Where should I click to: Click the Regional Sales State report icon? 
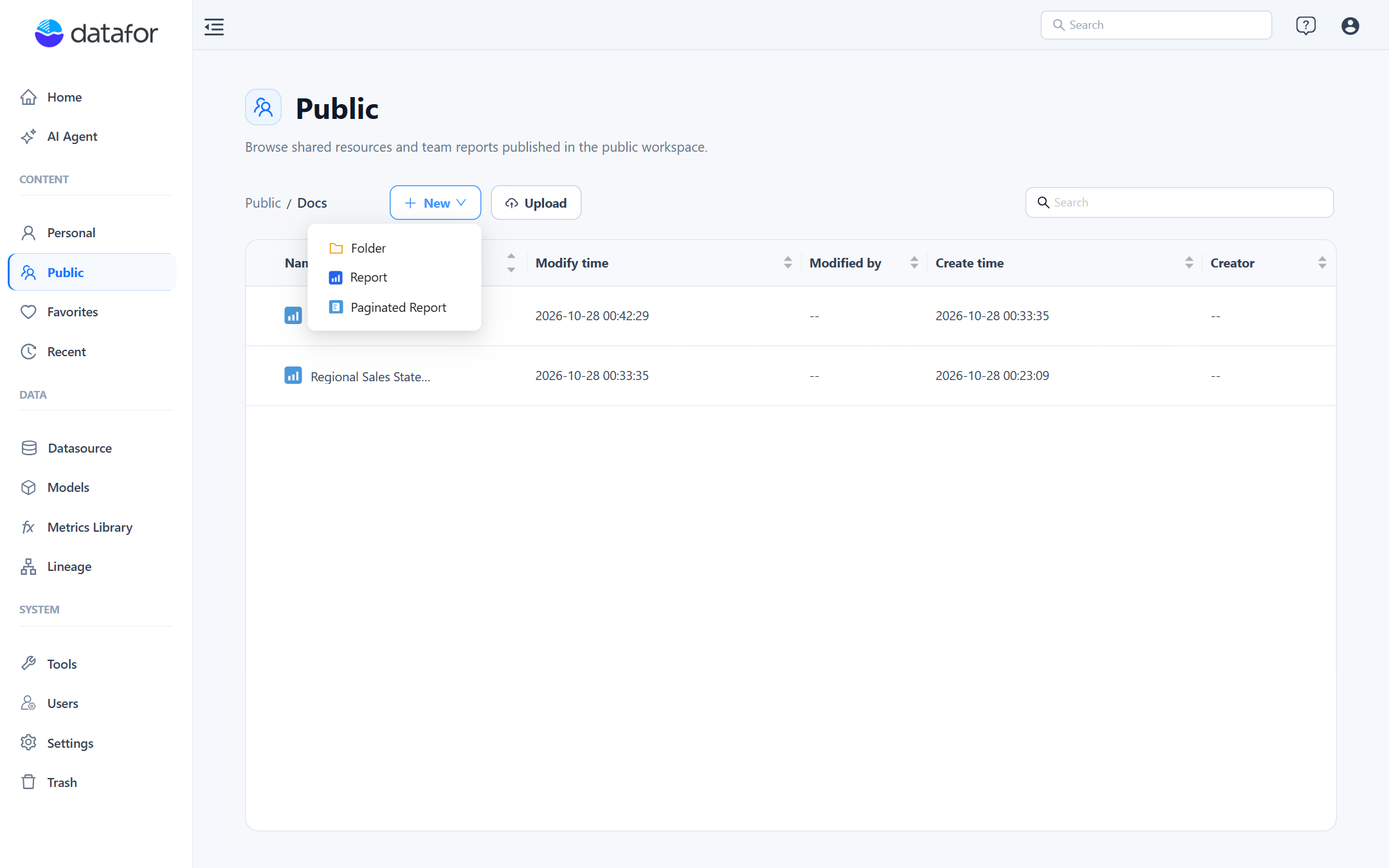[293, 375]
